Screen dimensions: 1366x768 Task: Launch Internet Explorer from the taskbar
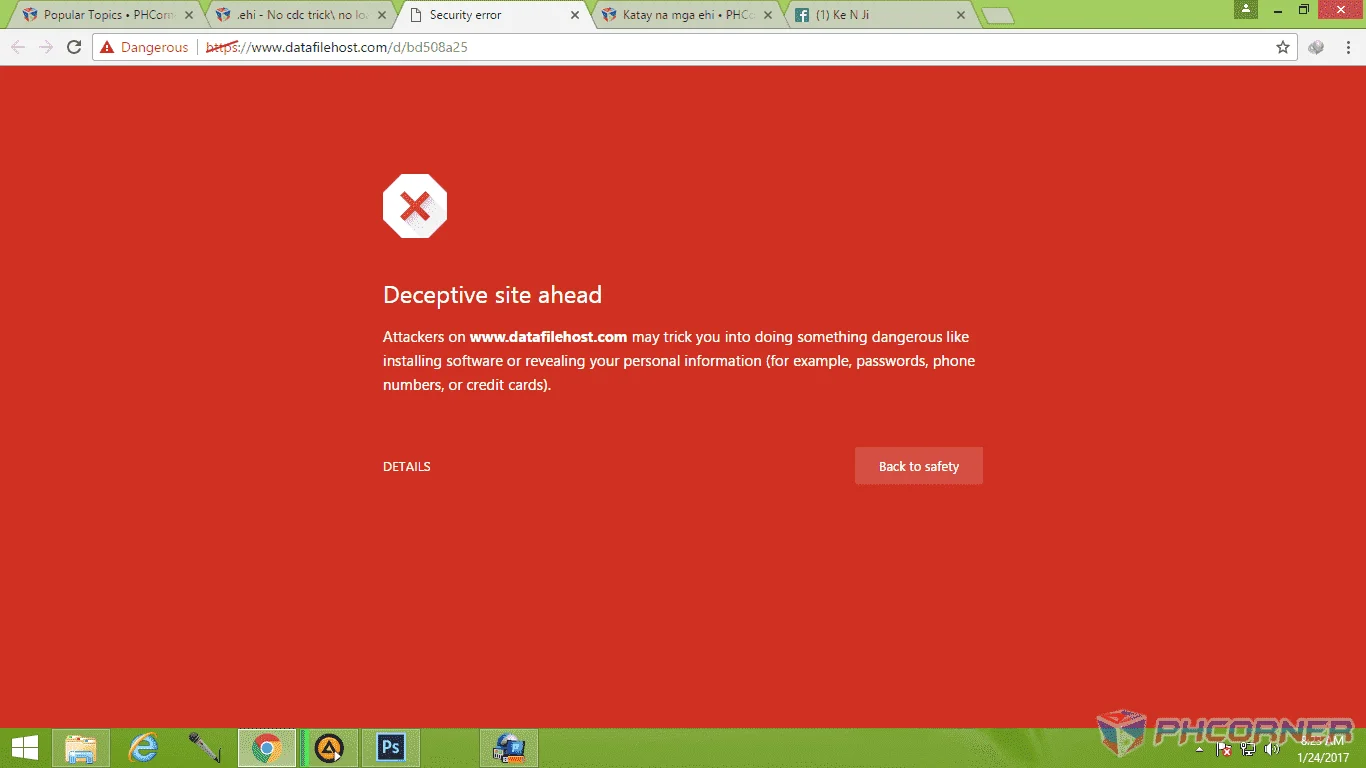(144, 748)
